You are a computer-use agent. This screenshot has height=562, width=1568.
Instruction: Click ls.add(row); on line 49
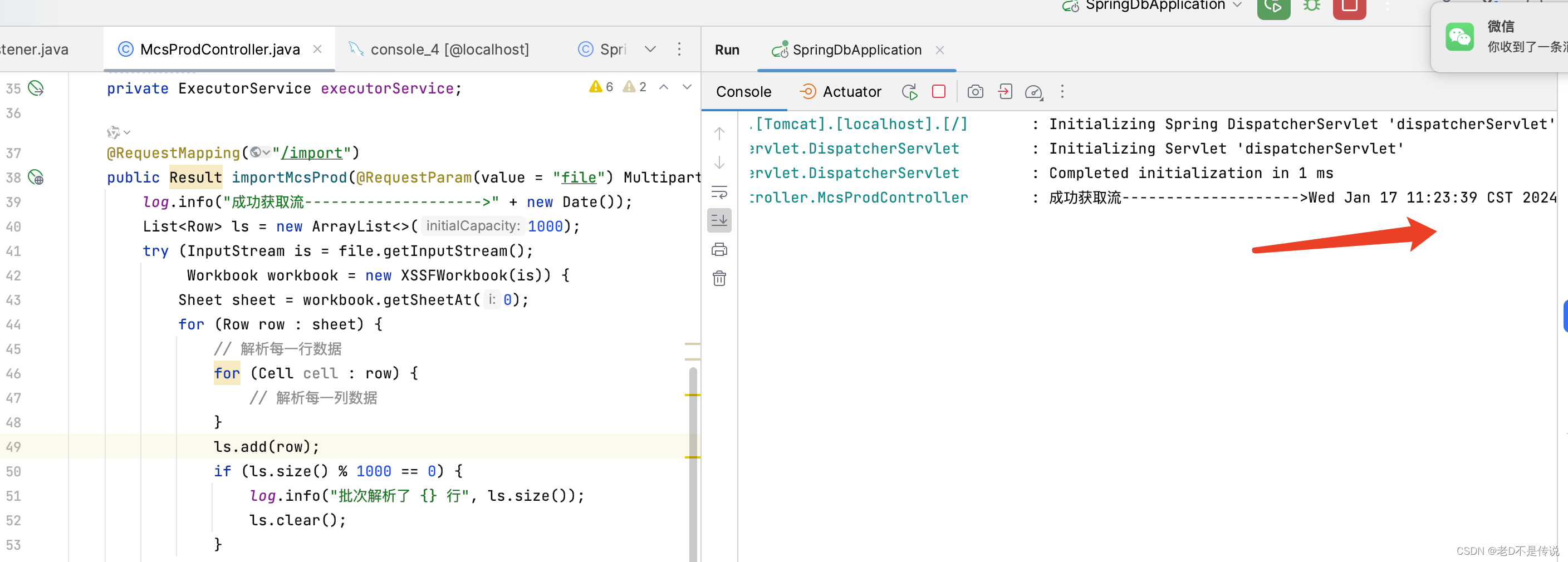266,447
